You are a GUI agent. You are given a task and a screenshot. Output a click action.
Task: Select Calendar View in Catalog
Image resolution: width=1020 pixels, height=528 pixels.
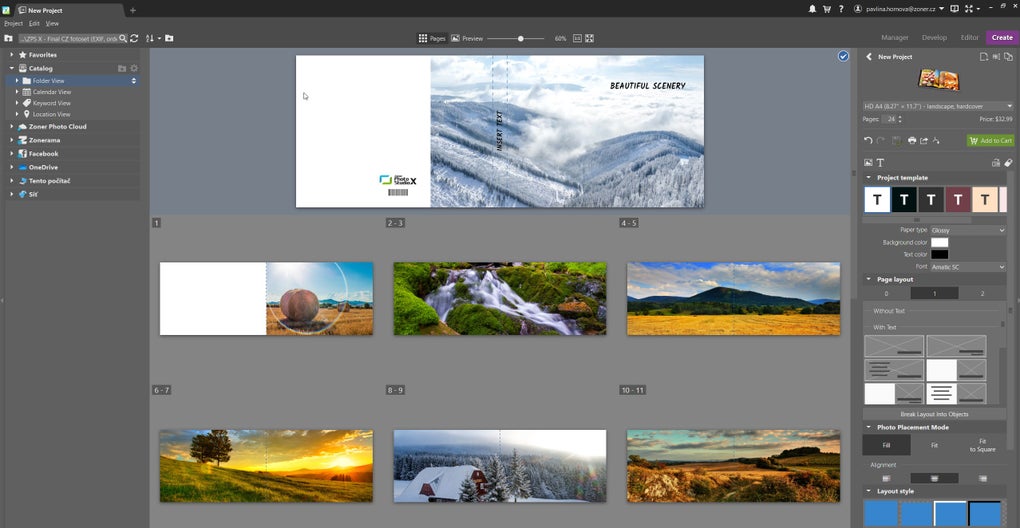tap(73, 92)
